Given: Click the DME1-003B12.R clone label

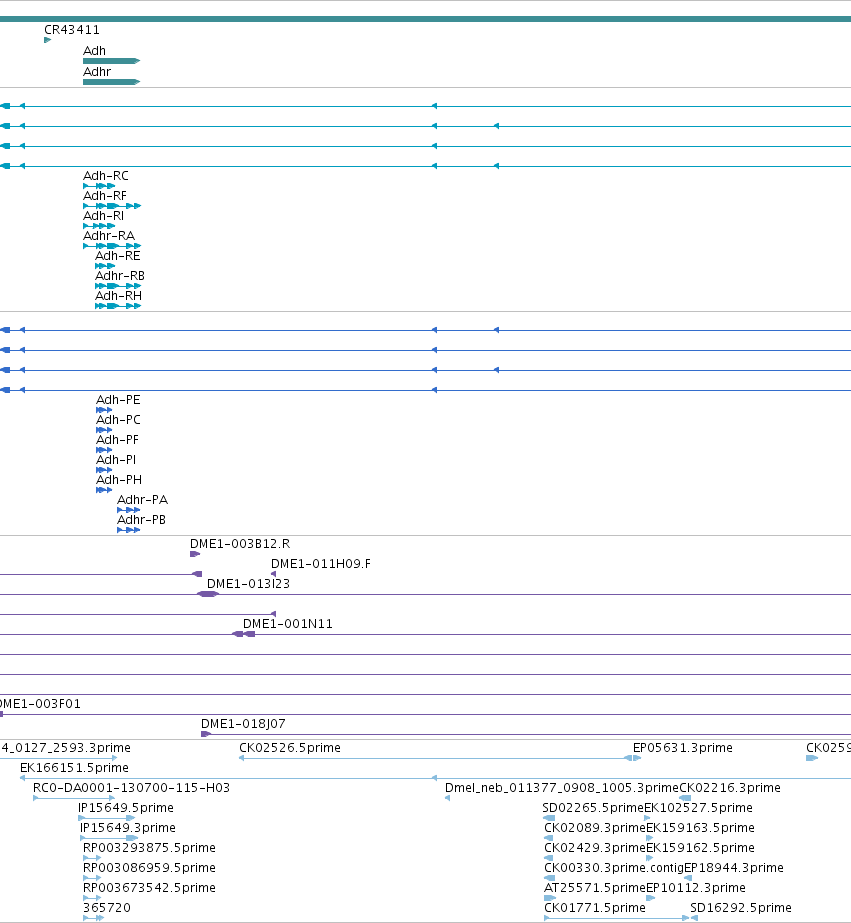Looking at the screenshot, I should tap(240, 543).
